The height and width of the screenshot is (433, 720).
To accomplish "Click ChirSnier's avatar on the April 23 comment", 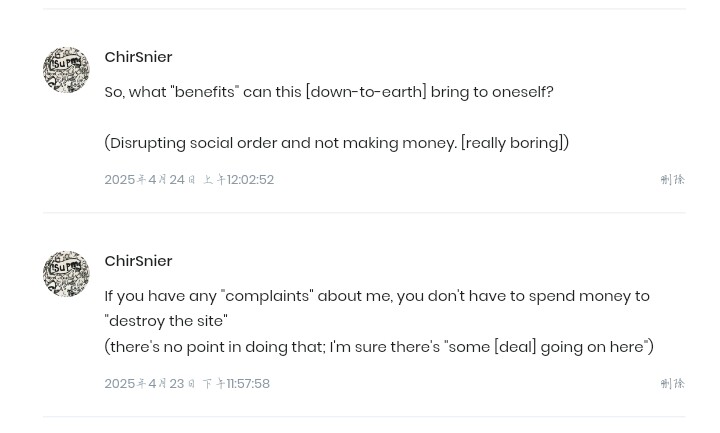I will click(66, 274).
